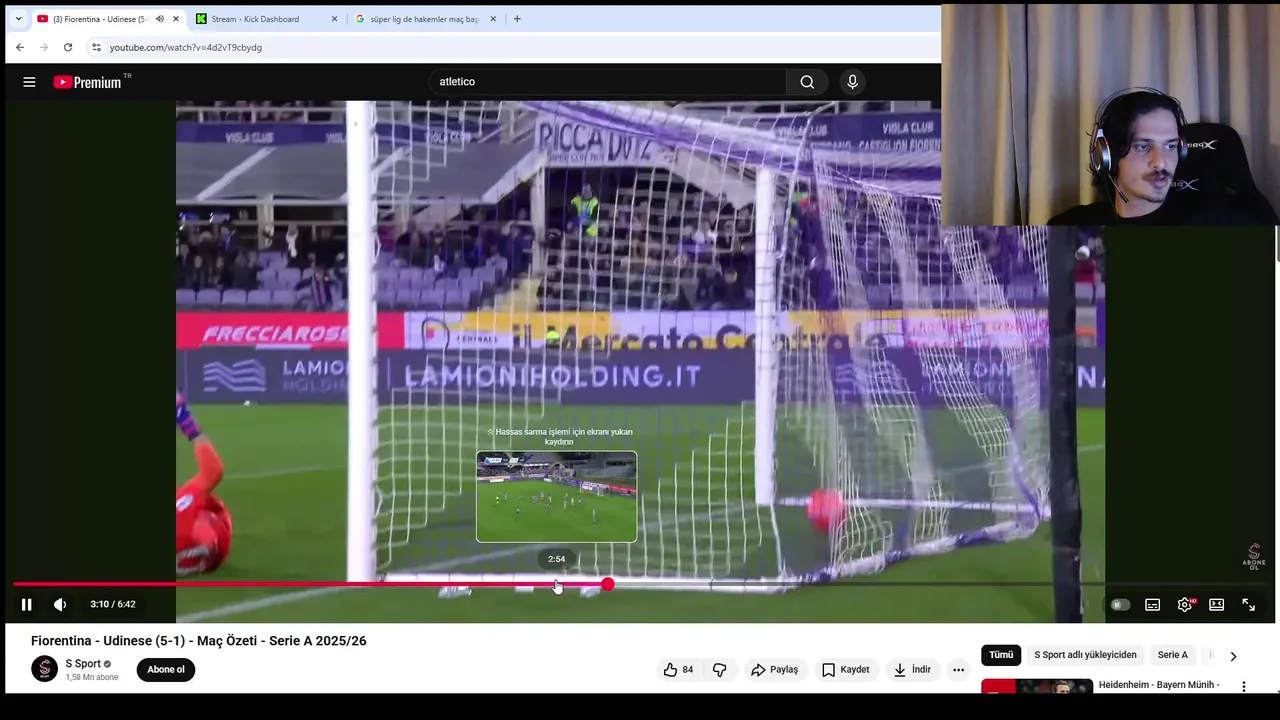
Task: Subscribe using Abone ol button
Action: pos(166,670)
